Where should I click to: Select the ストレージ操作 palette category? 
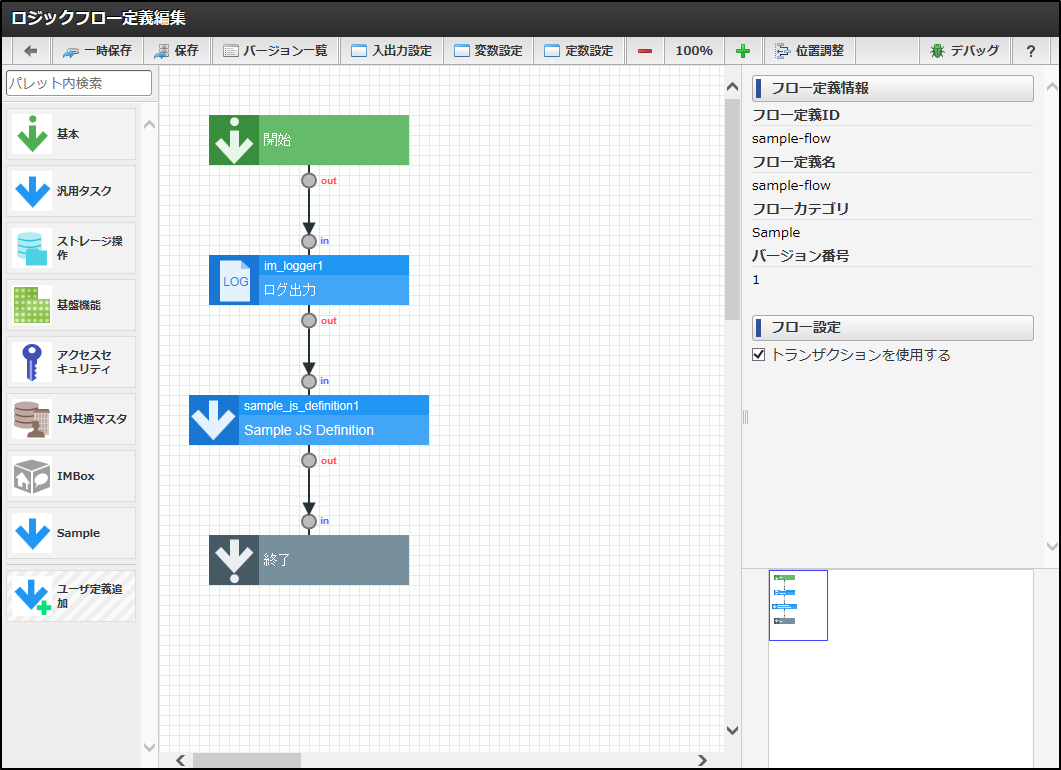click(x=71, y=248)
